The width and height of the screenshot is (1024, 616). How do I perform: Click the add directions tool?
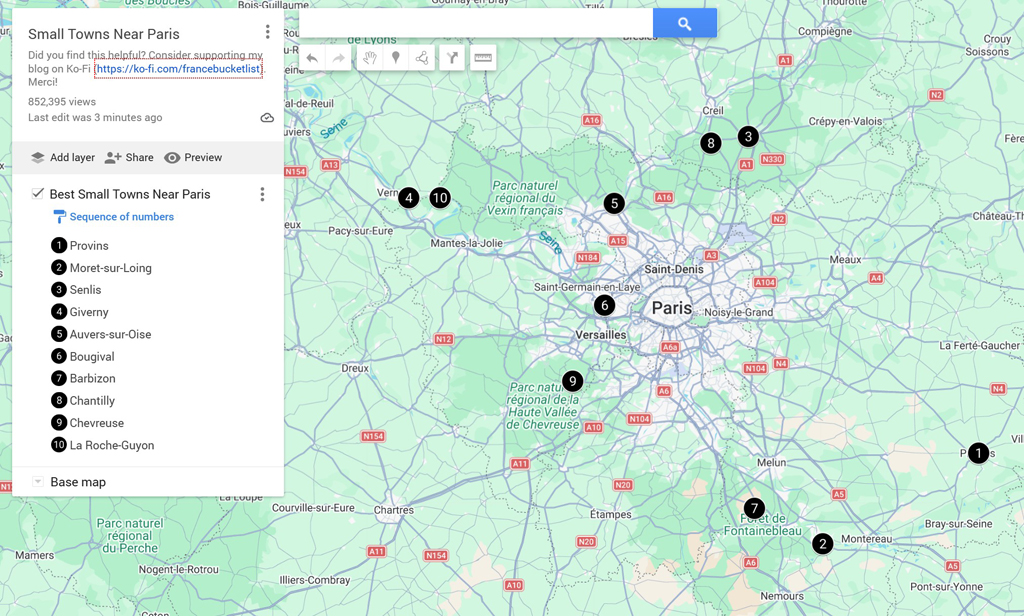(452, 58)
